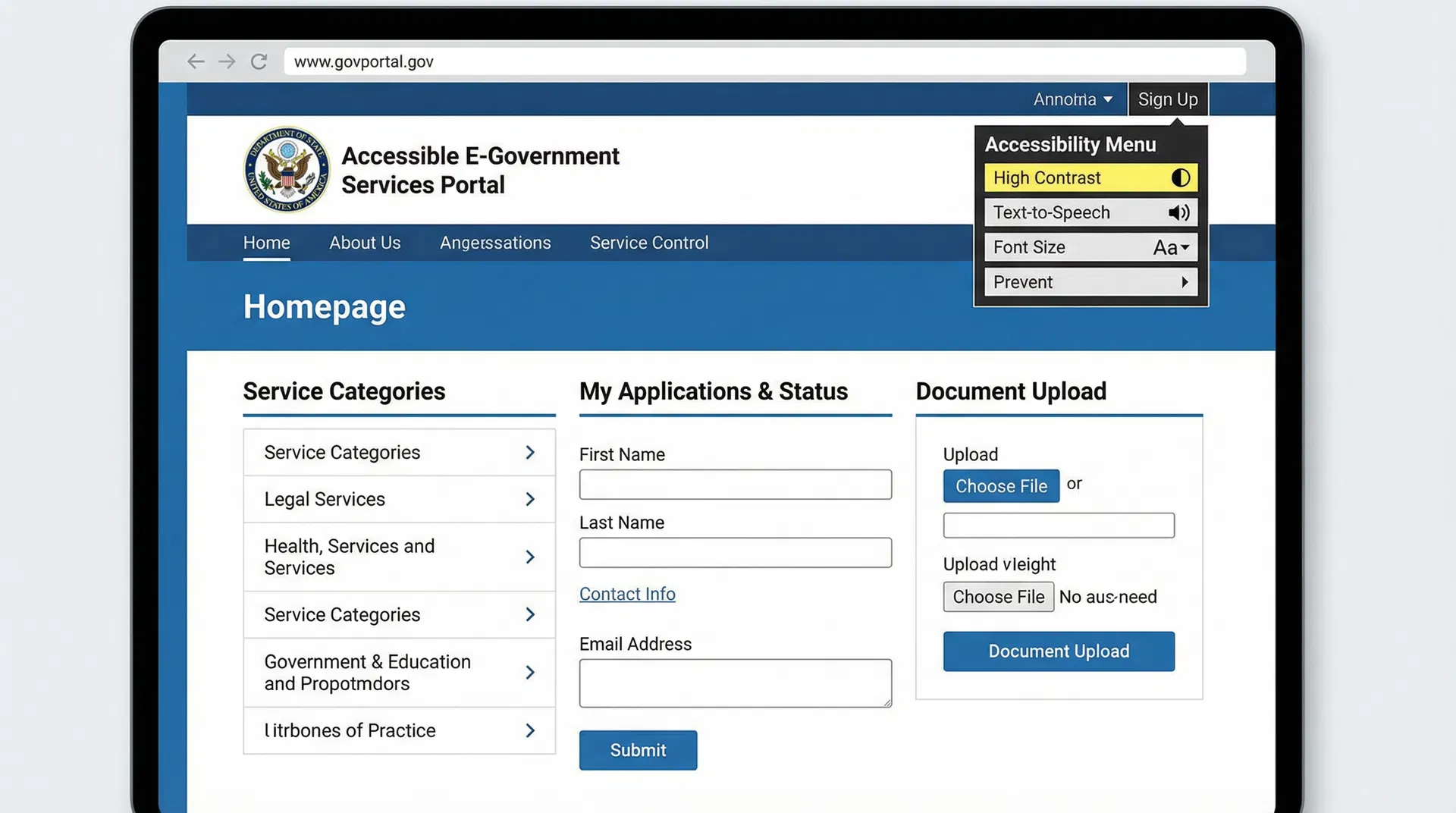The image size is (1456, 813).
Task: Refresh the page using the reload icon
Action: pyautogui.click(x=259, y=61)
